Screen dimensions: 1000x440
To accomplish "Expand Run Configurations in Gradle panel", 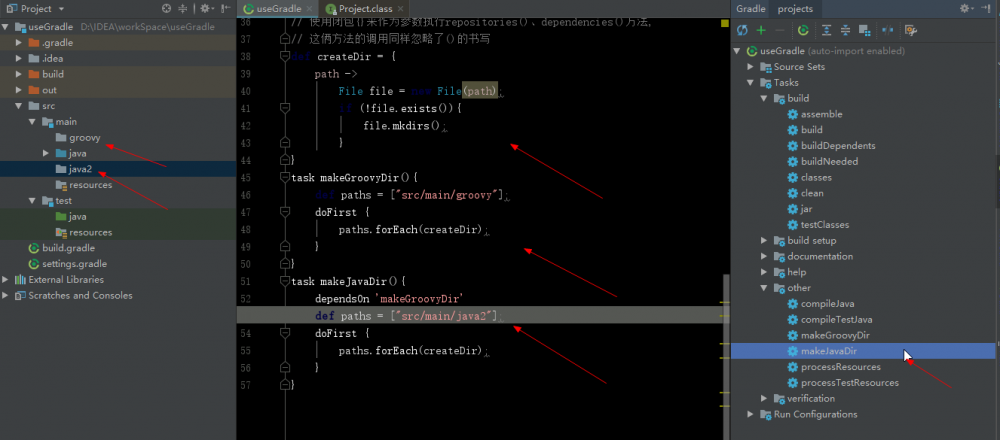I will [751, 414].
